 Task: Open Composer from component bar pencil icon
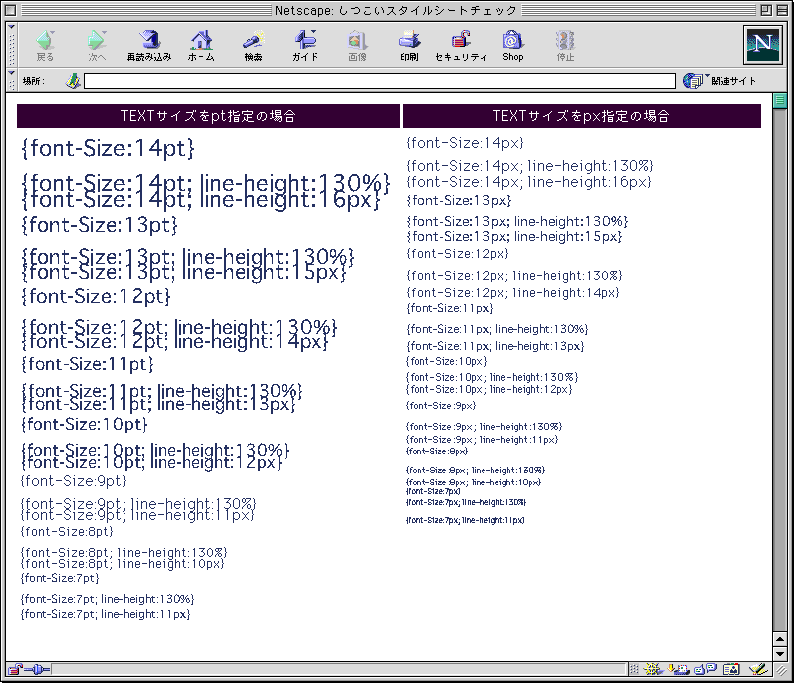pos(758,669)
